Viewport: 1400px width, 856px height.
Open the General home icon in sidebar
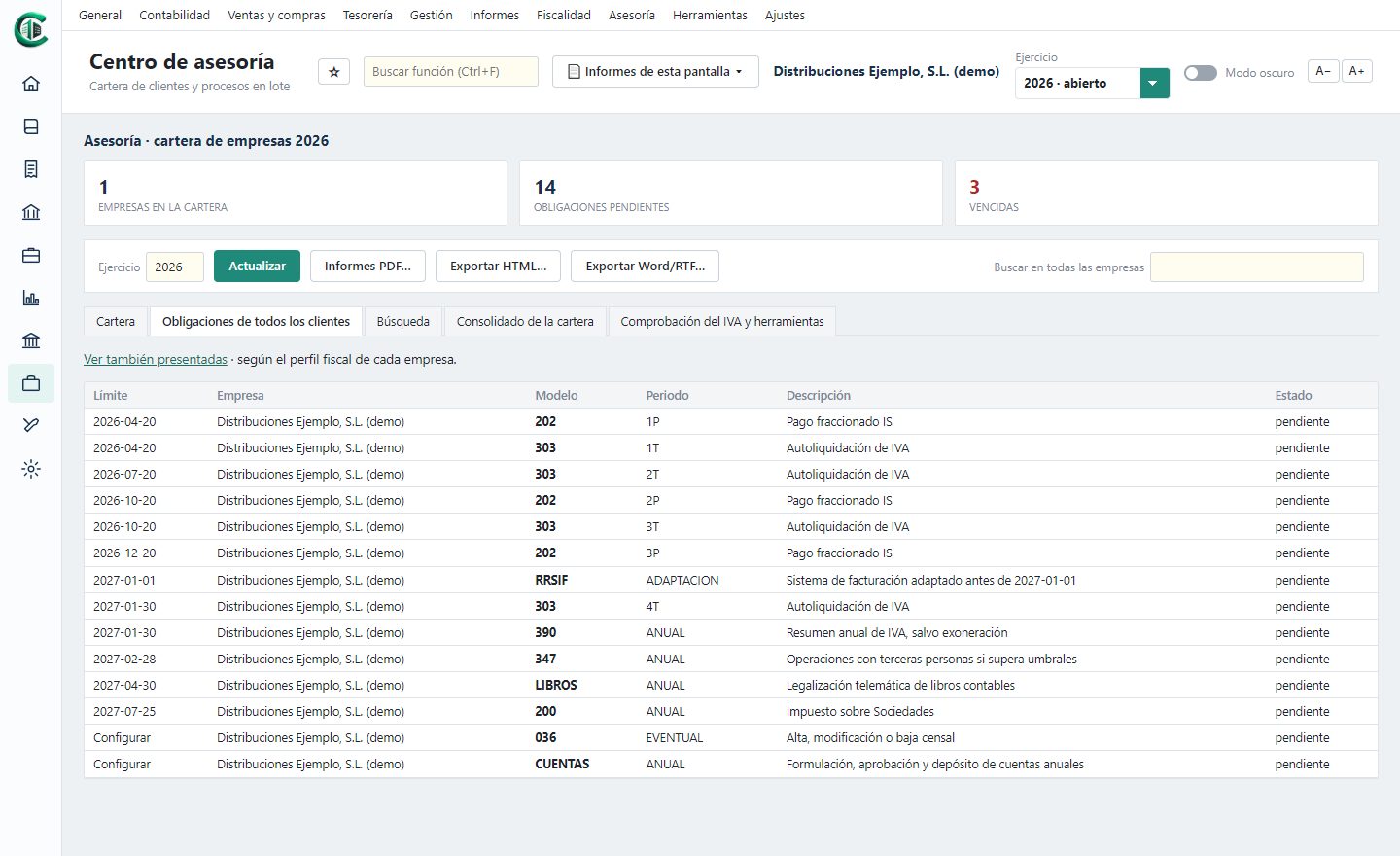tap(31, 84)
